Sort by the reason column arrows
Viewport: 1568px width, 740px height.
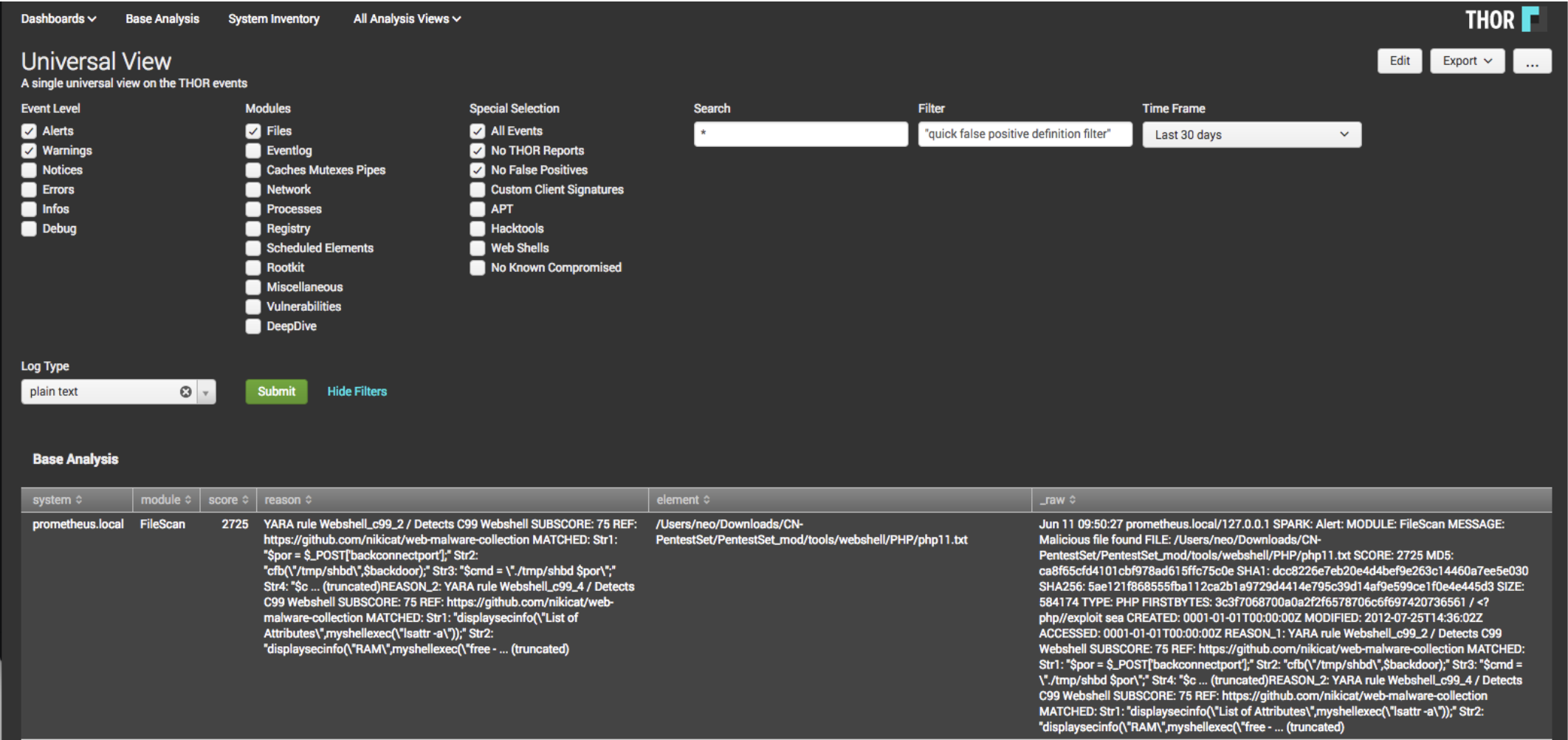[x=309, y=500]
